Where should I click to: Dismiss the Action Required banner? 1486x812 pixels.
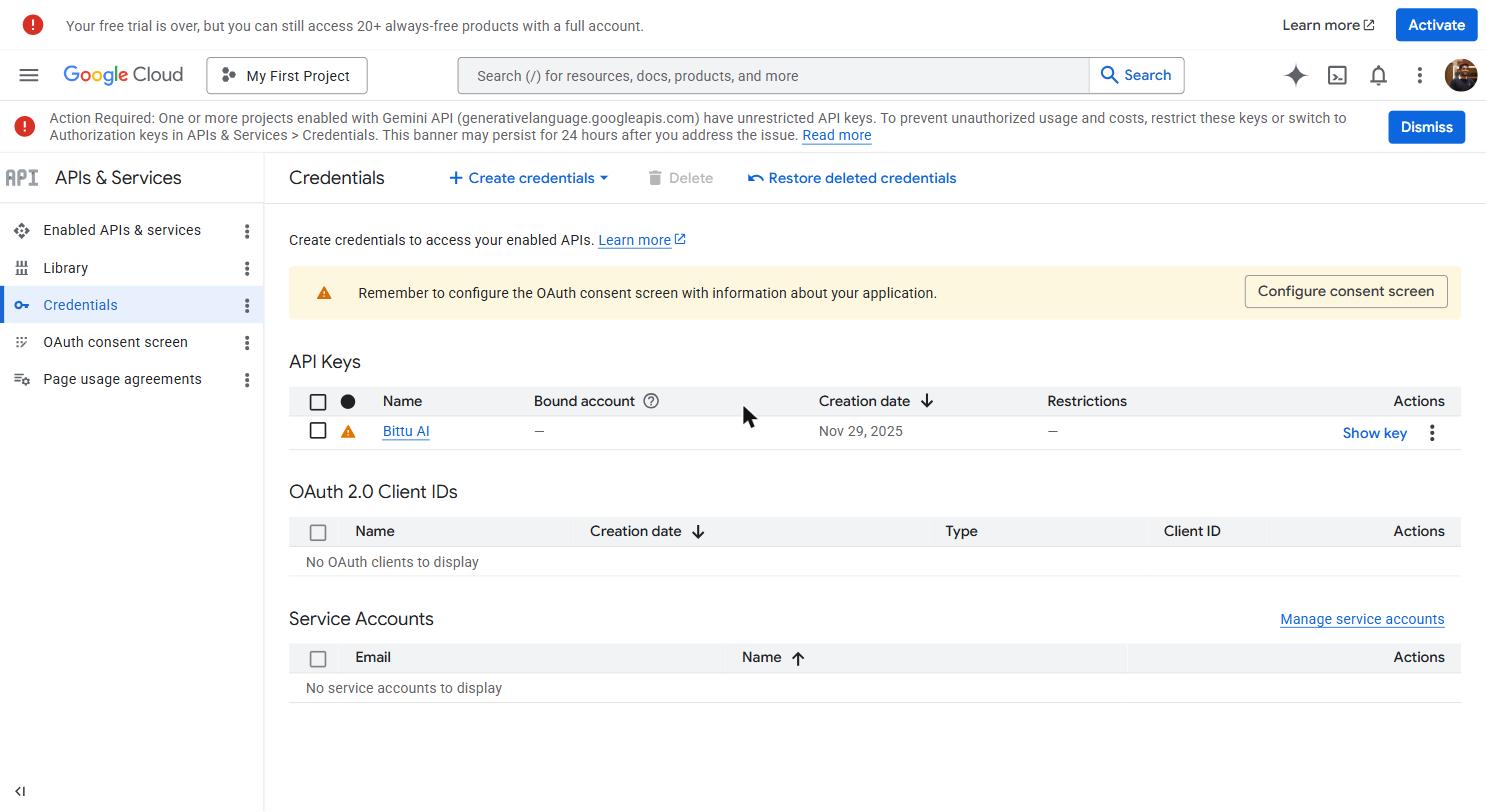[x=1426, y=127]
